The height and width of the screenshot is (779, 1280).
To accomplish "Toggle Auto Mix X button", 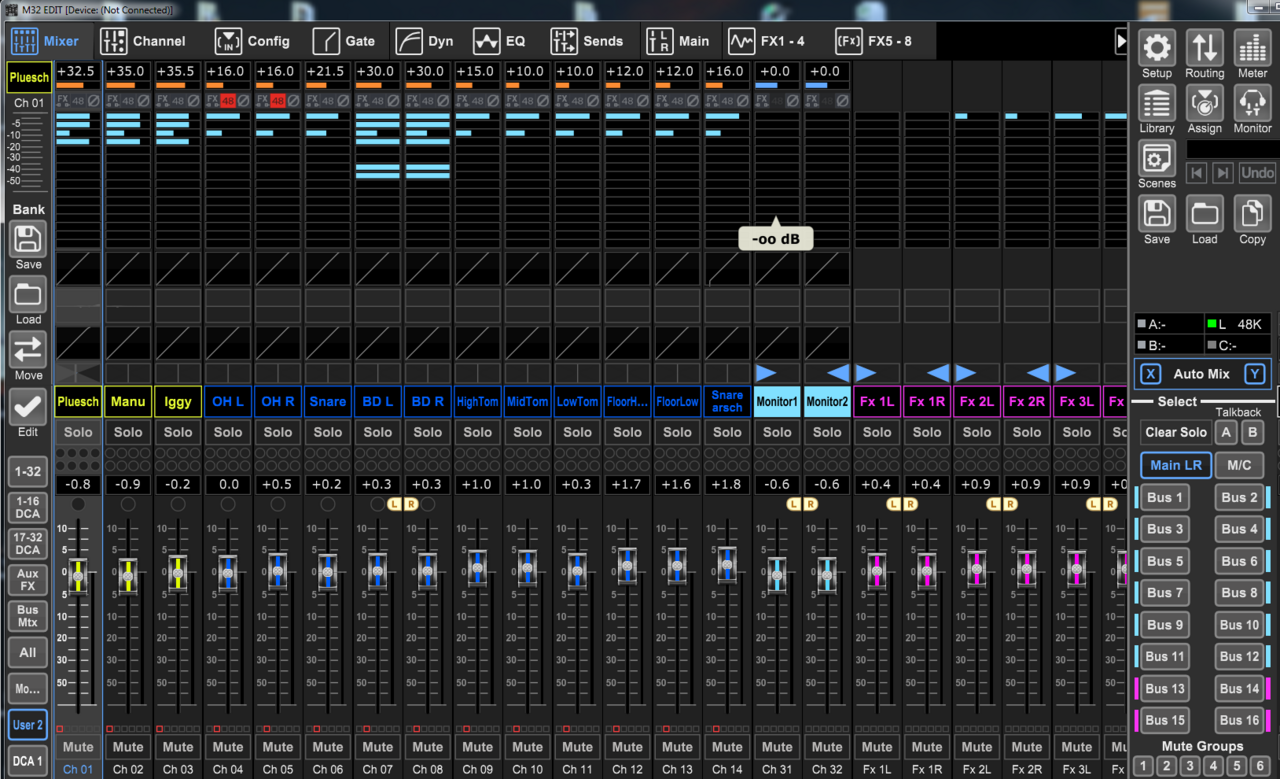I will tap(1151, 374).
